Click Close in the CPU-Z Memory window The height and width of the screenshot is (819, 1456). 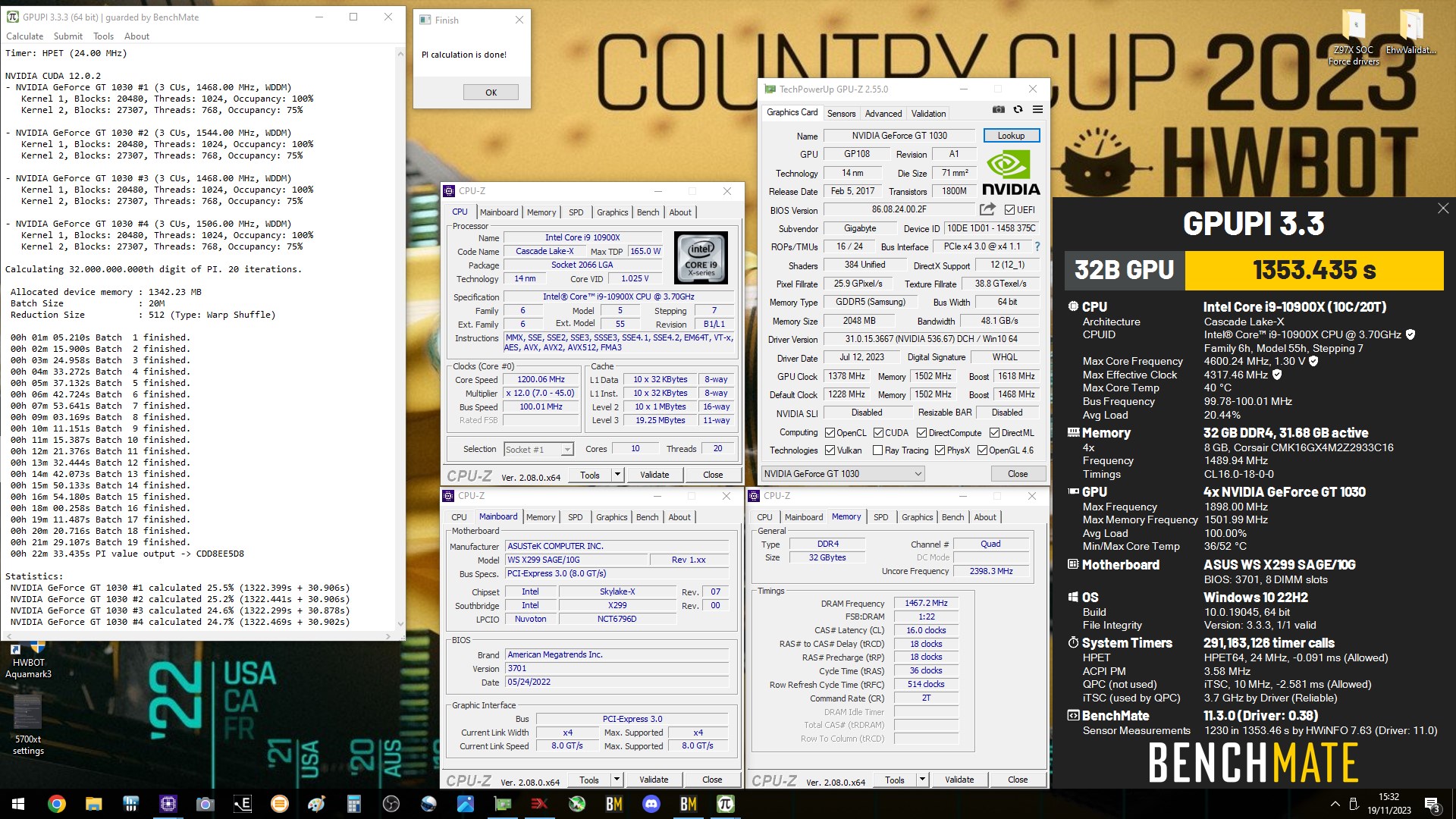(x=1018, y=780)
